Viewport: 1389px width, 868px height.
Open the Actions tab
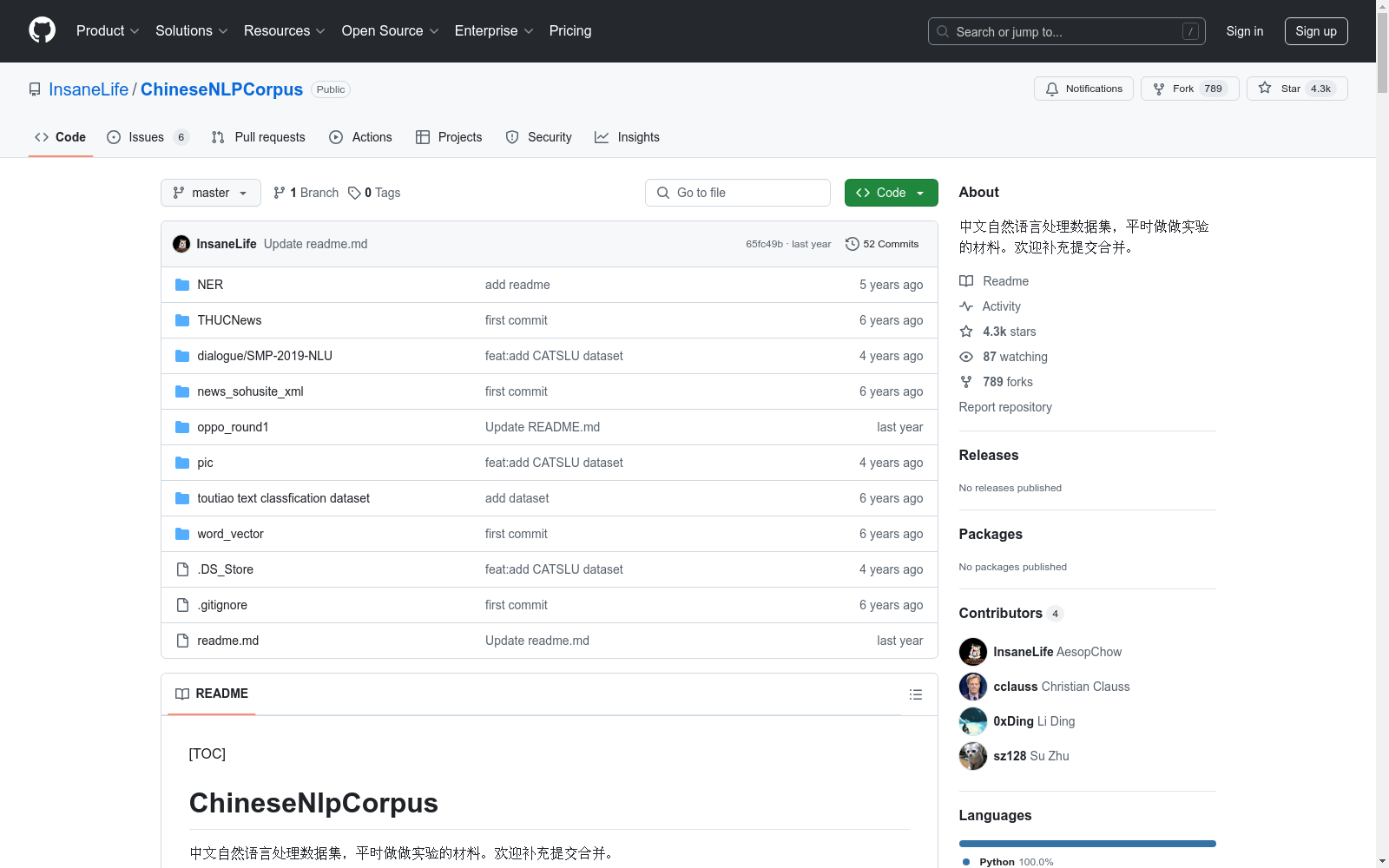pos(361,137)
